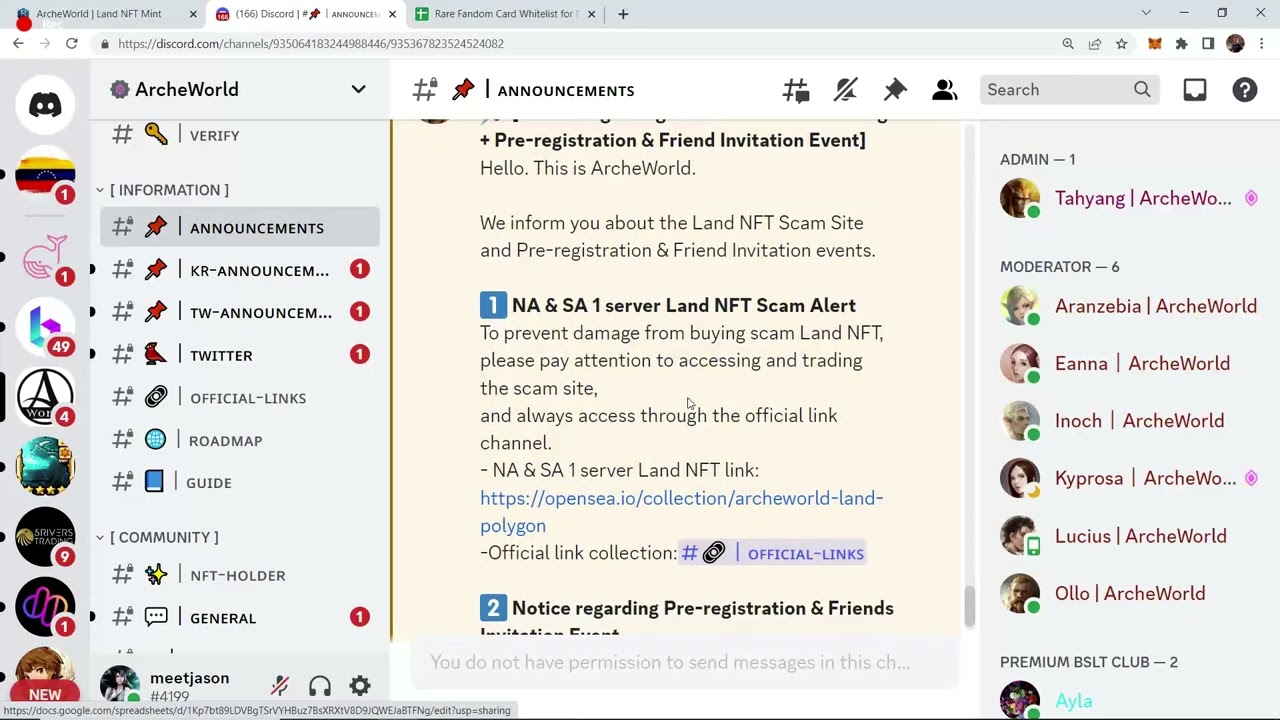Bookmark this page with the star

[x=1122, y=44]
